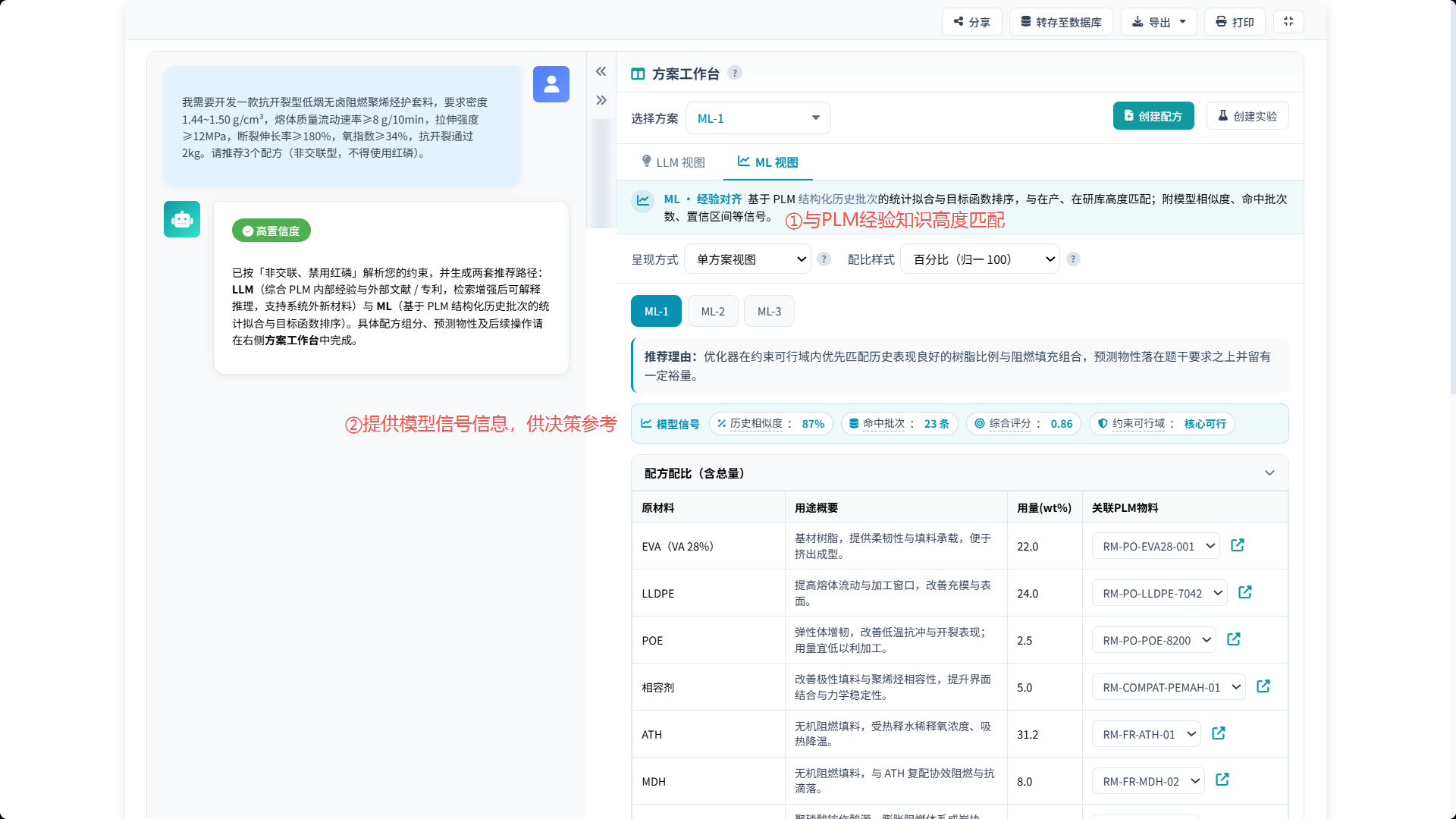The image size is (1456, 819).
Task: Click help icon beside 呈现方式 dropdown
Action: [824, 259]
